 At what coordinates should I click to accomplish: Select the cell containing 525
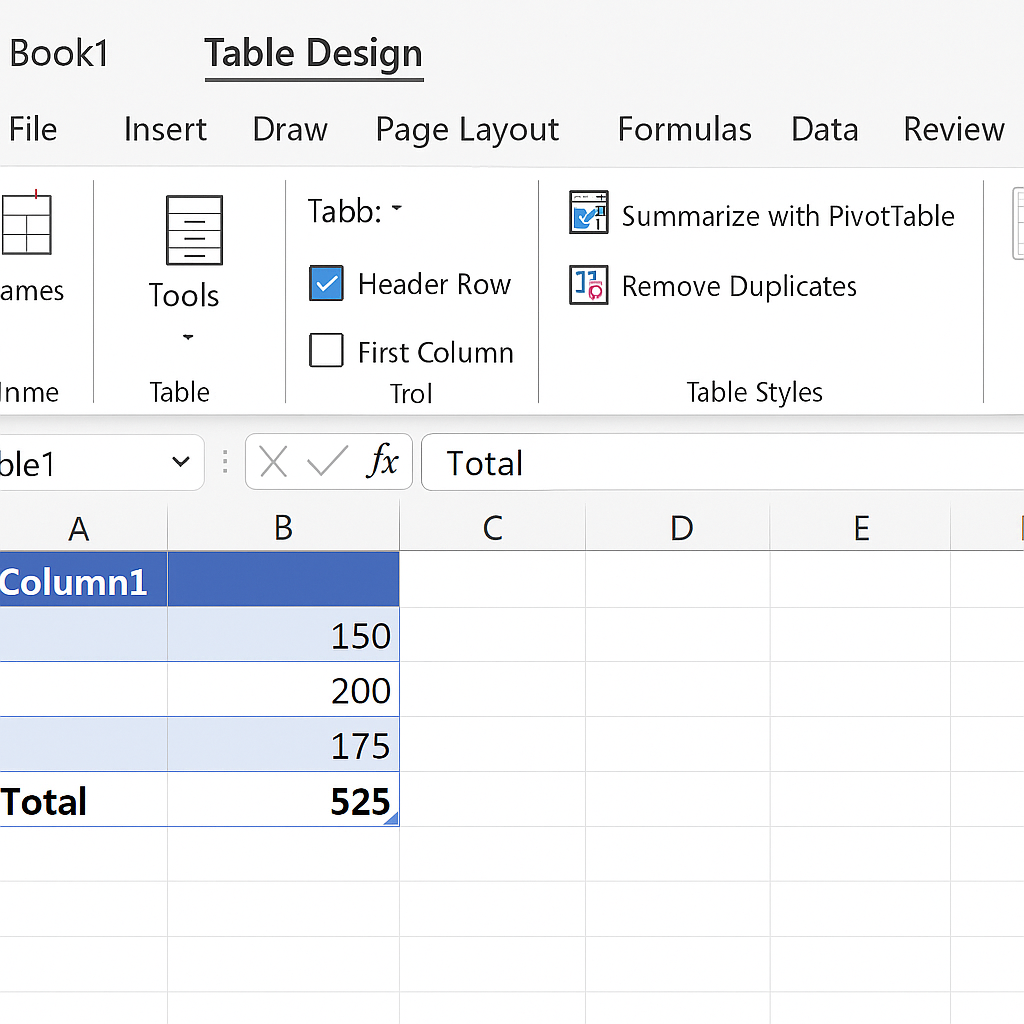(284, 801)
